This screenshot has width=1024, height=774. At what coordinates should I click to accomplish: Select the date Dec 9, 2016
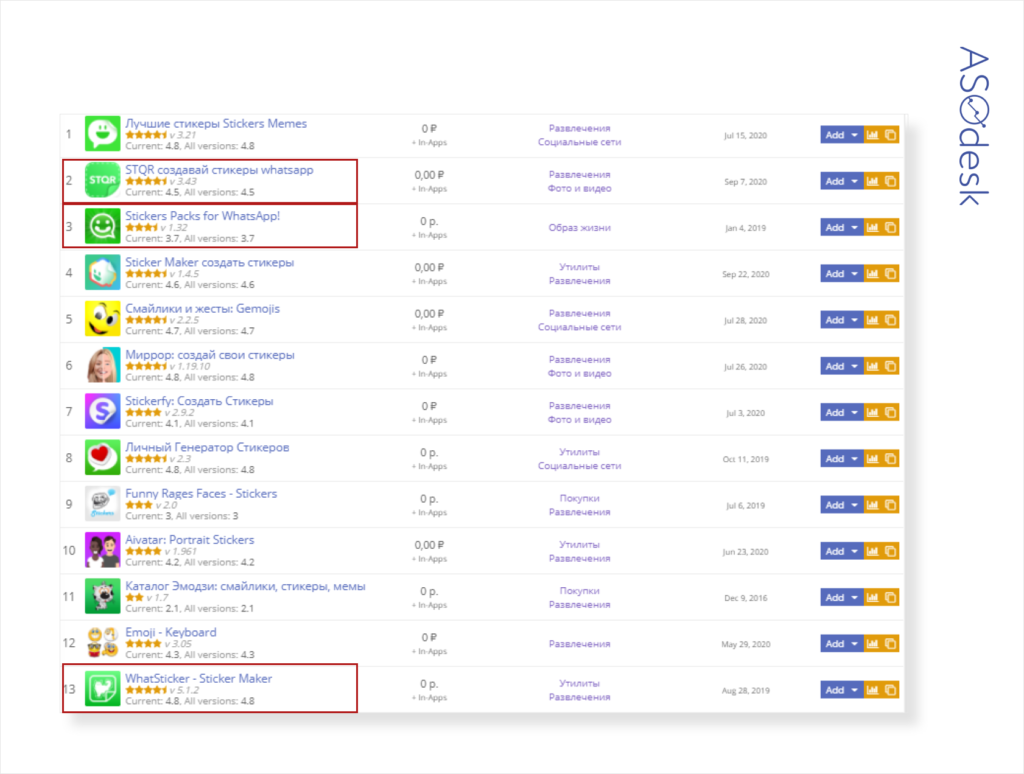pyautogui.click(x=745, y=598)
